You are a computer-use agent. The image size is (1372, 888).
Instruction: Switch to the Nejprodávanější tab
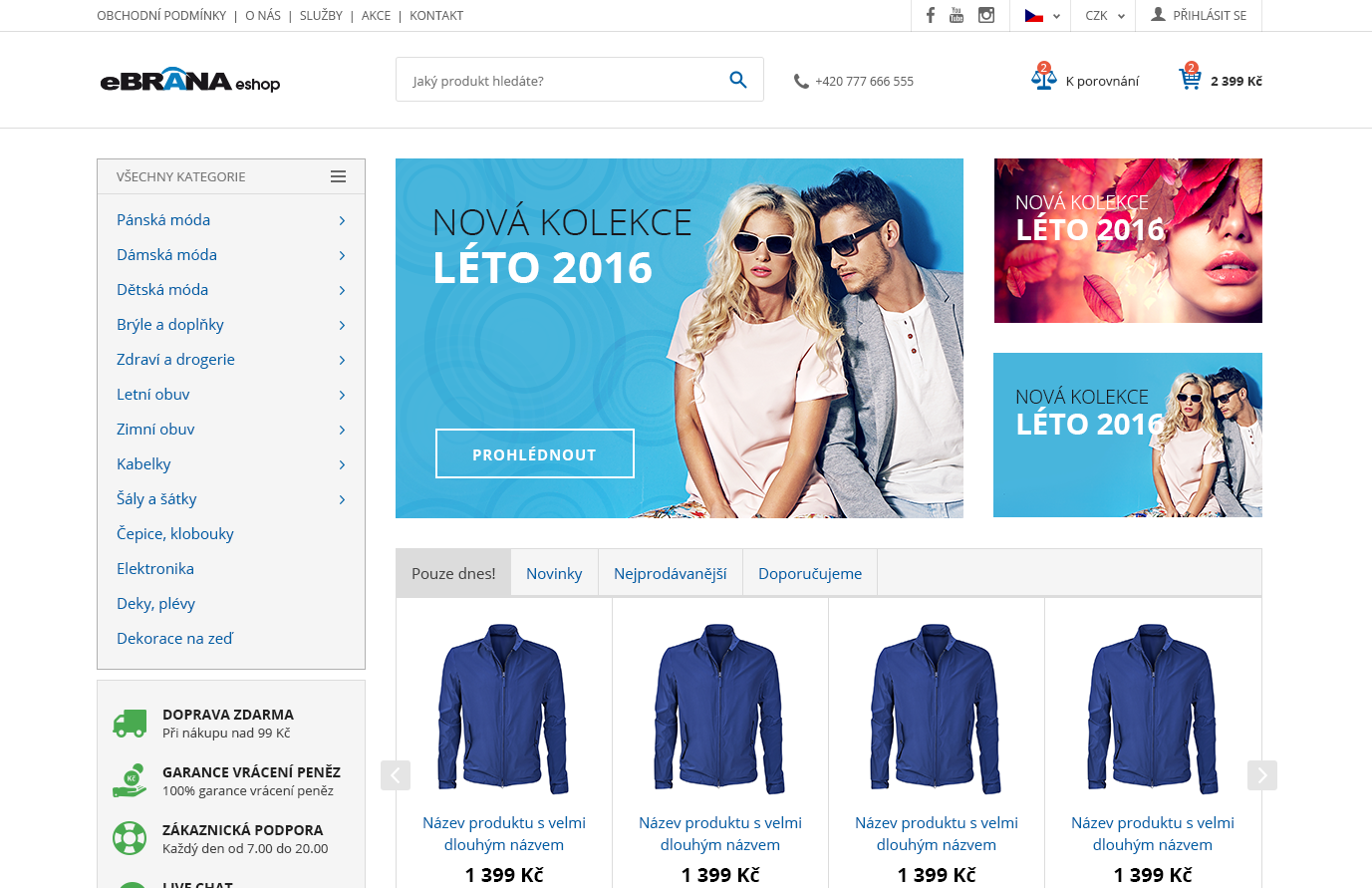pyautogui.click(x=670, y=573)
